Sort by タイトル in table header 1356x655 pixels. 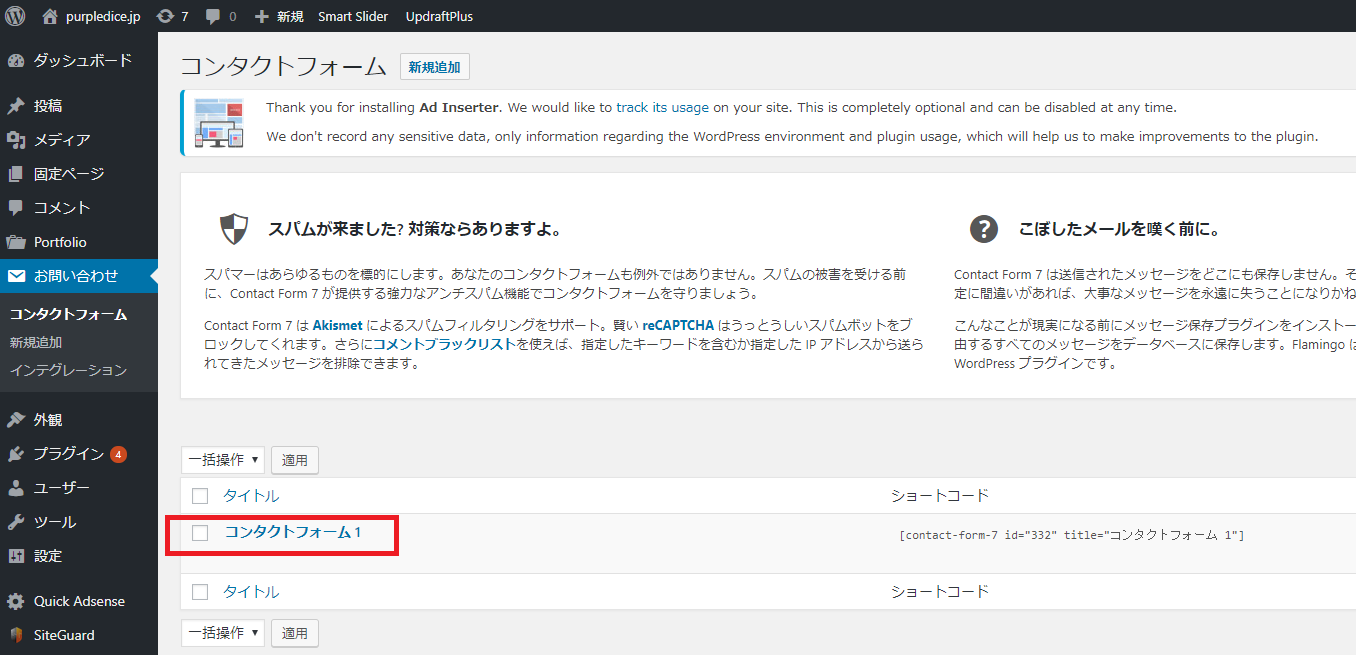pos(251,496)
